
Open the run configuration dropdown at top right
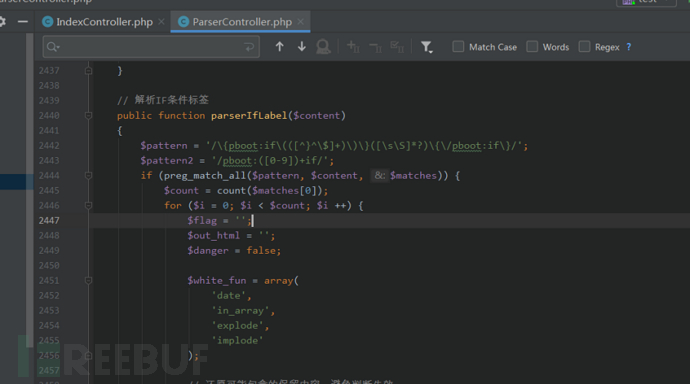pos(646,2)
